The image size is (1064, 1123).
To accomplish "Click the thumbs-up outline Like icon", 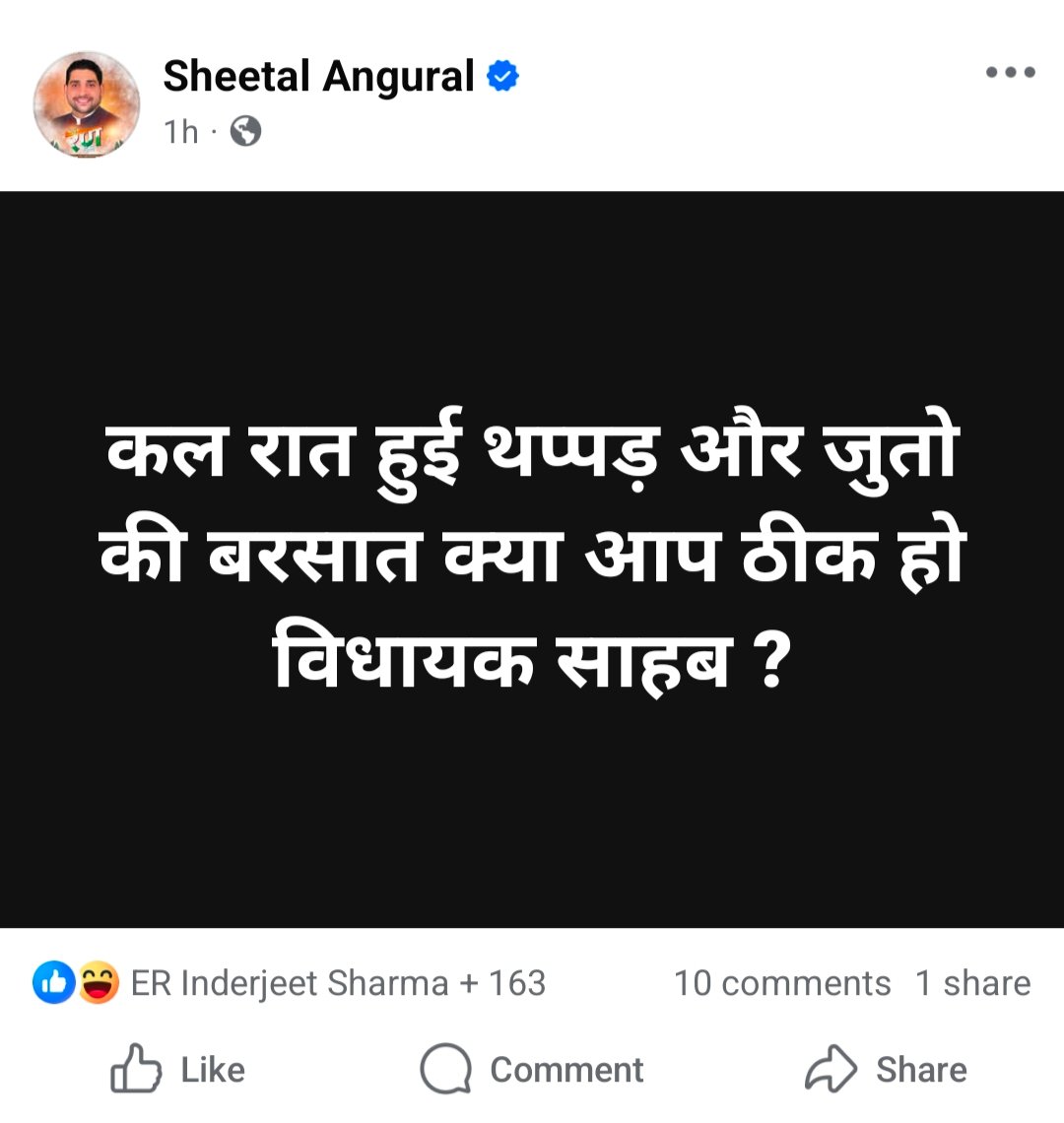I will tap(135, 1069).
